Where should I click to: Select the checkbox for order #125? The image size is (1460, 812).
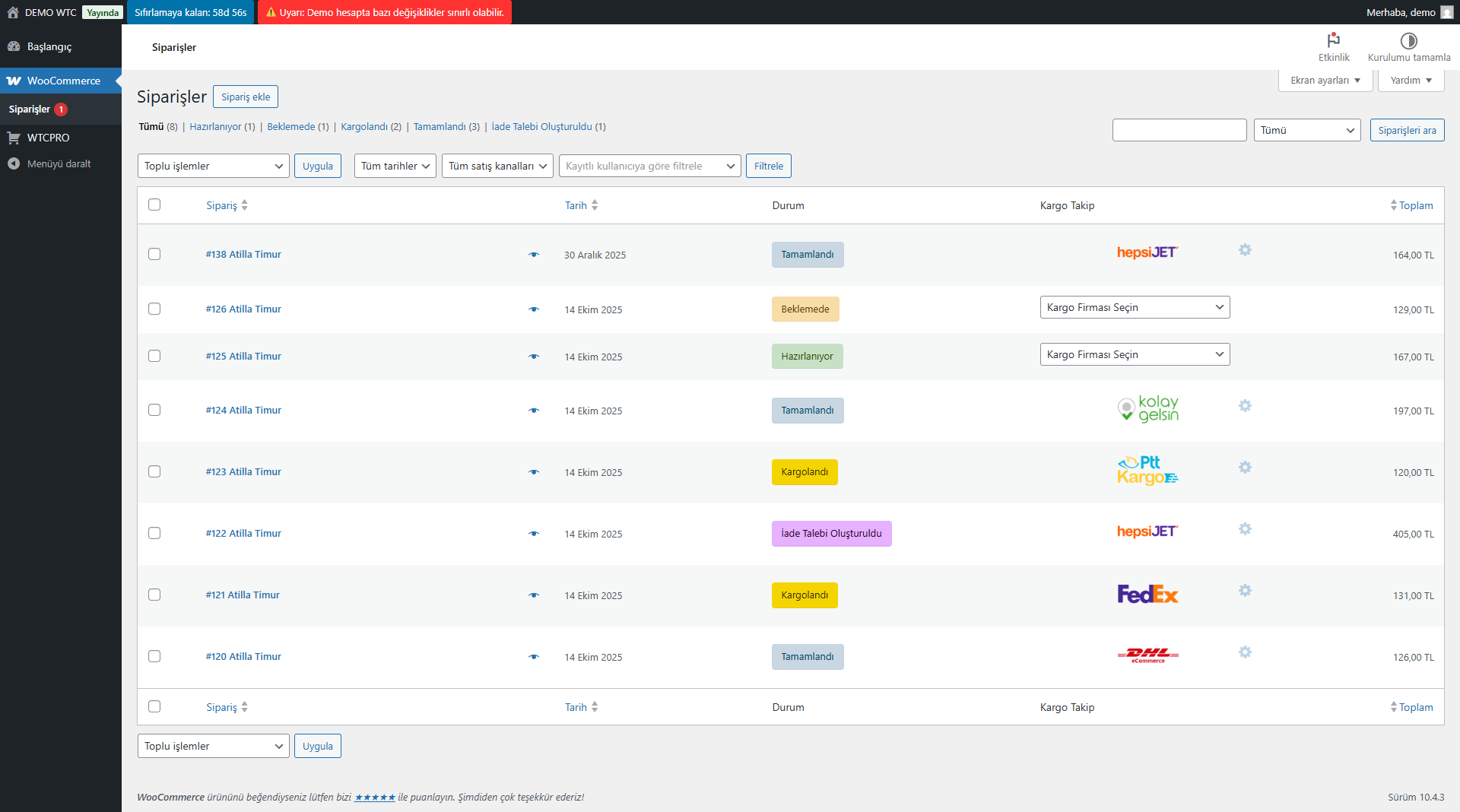(154, 356)
